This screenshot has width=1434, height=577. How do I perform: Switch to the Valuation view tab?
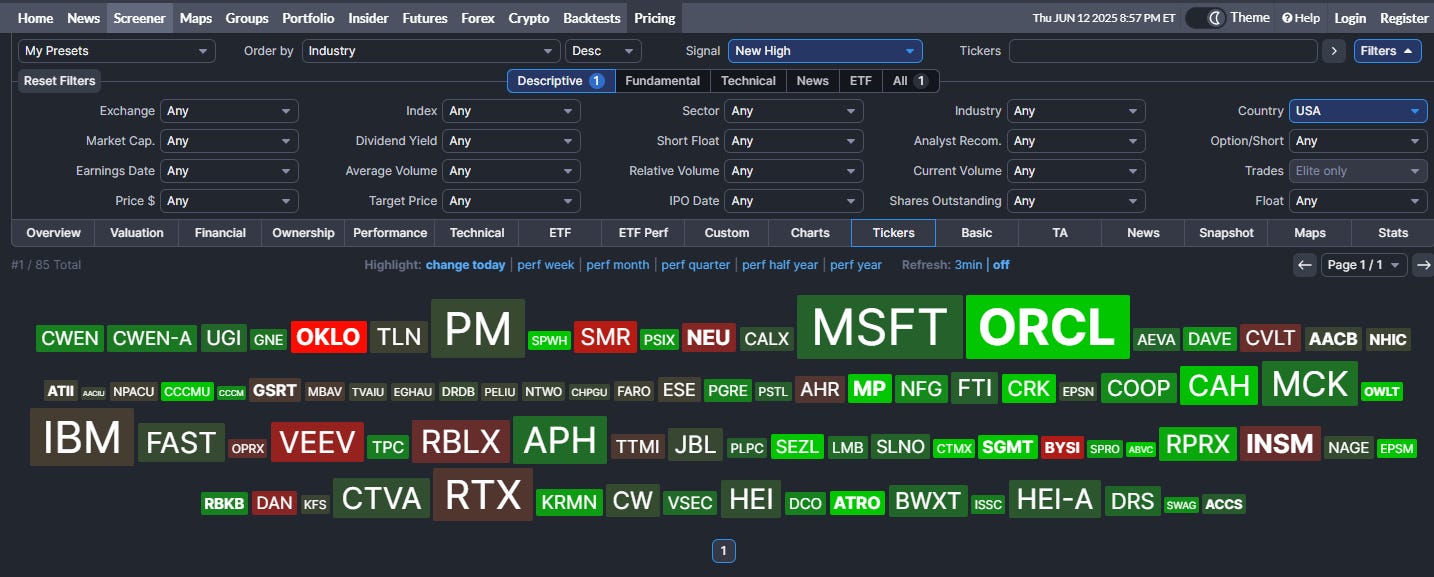(137, 233)
